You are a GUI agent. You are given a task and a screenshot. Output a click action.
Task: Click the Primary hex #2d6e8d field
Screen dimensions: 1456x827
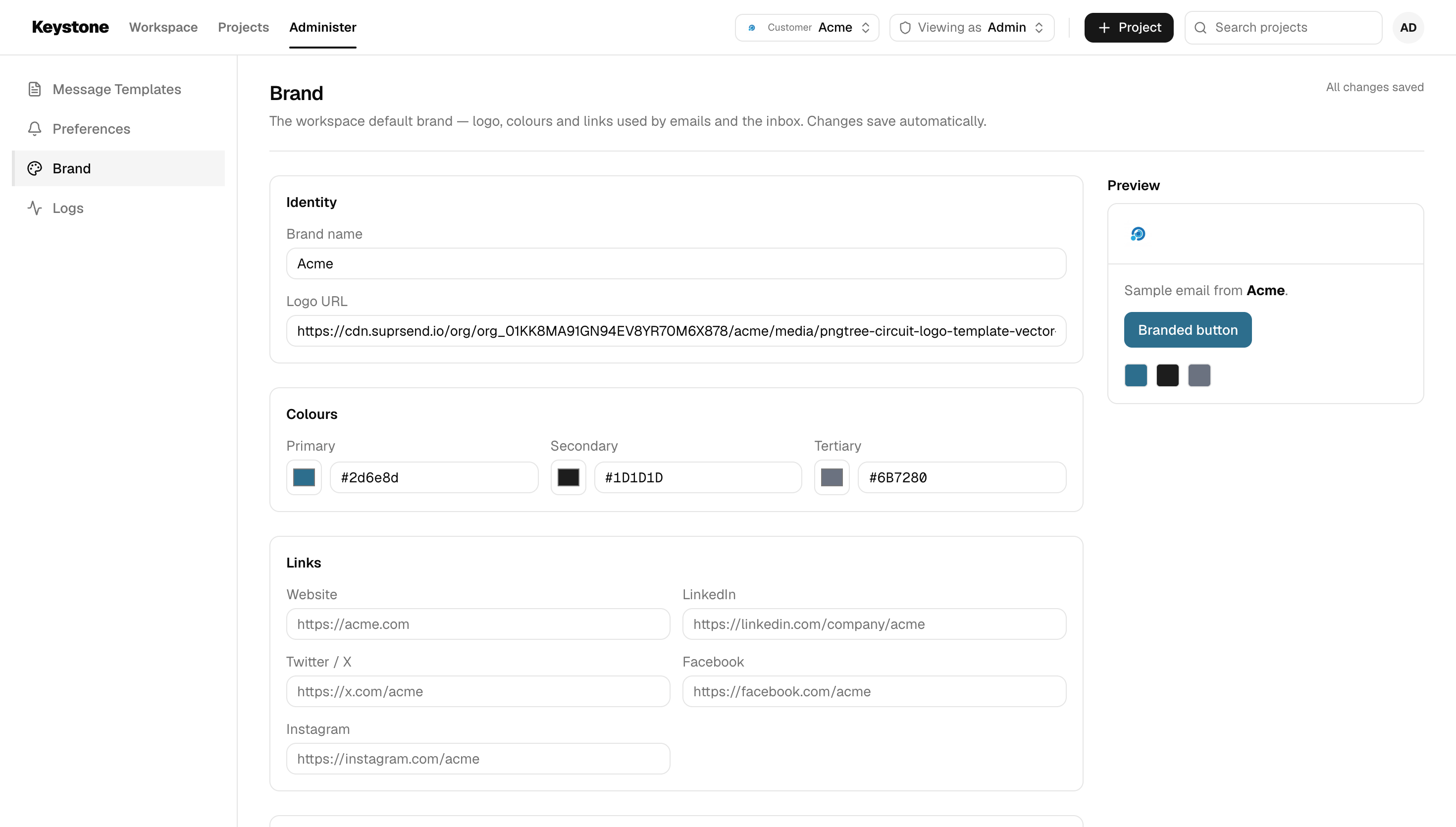434,477
